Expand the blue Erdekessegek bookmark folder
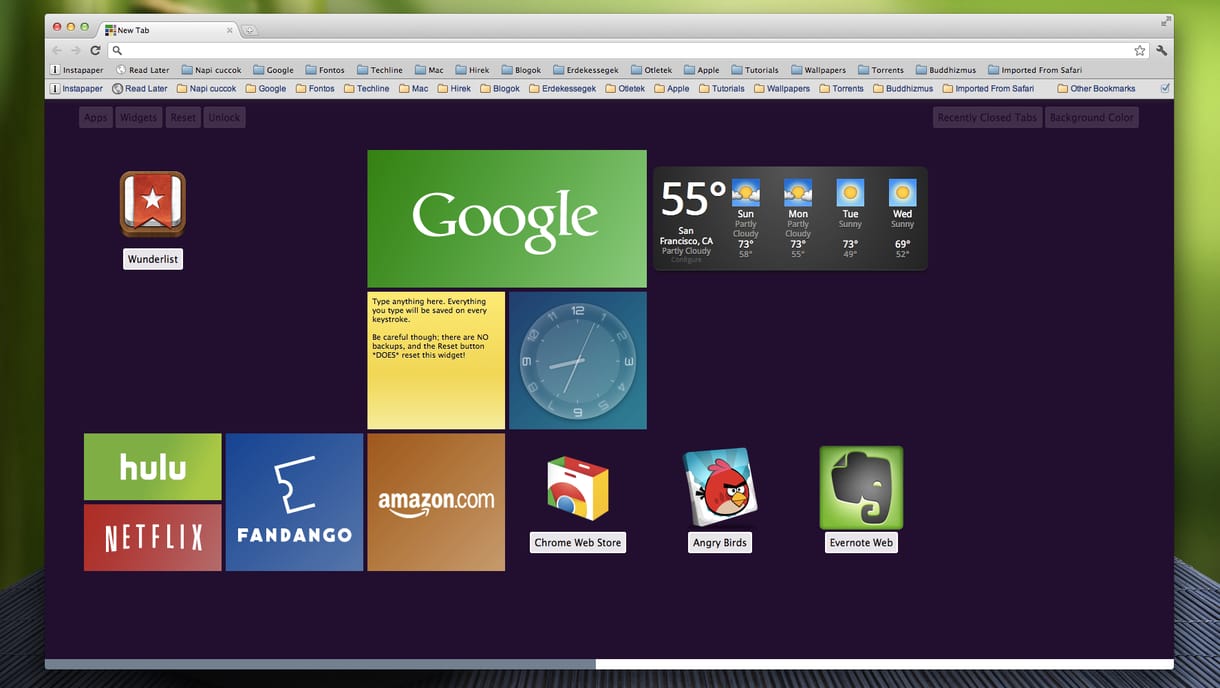1220x688 pixels. (586, 70)
